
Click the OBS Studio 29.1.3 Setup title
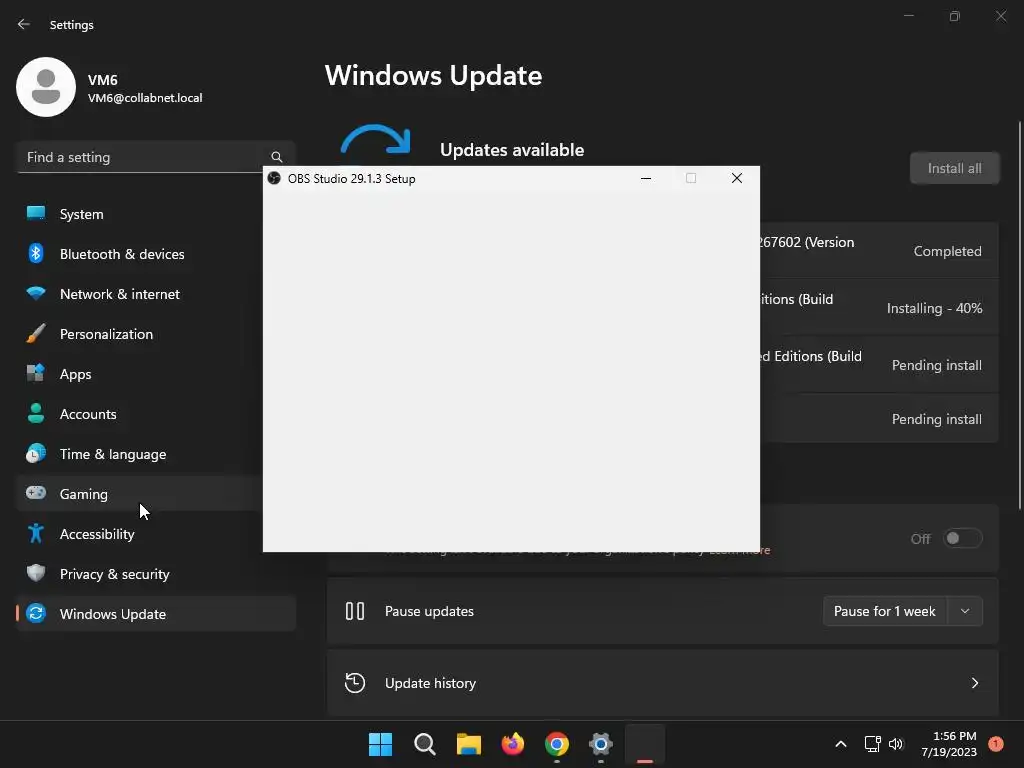pos(351,178)
